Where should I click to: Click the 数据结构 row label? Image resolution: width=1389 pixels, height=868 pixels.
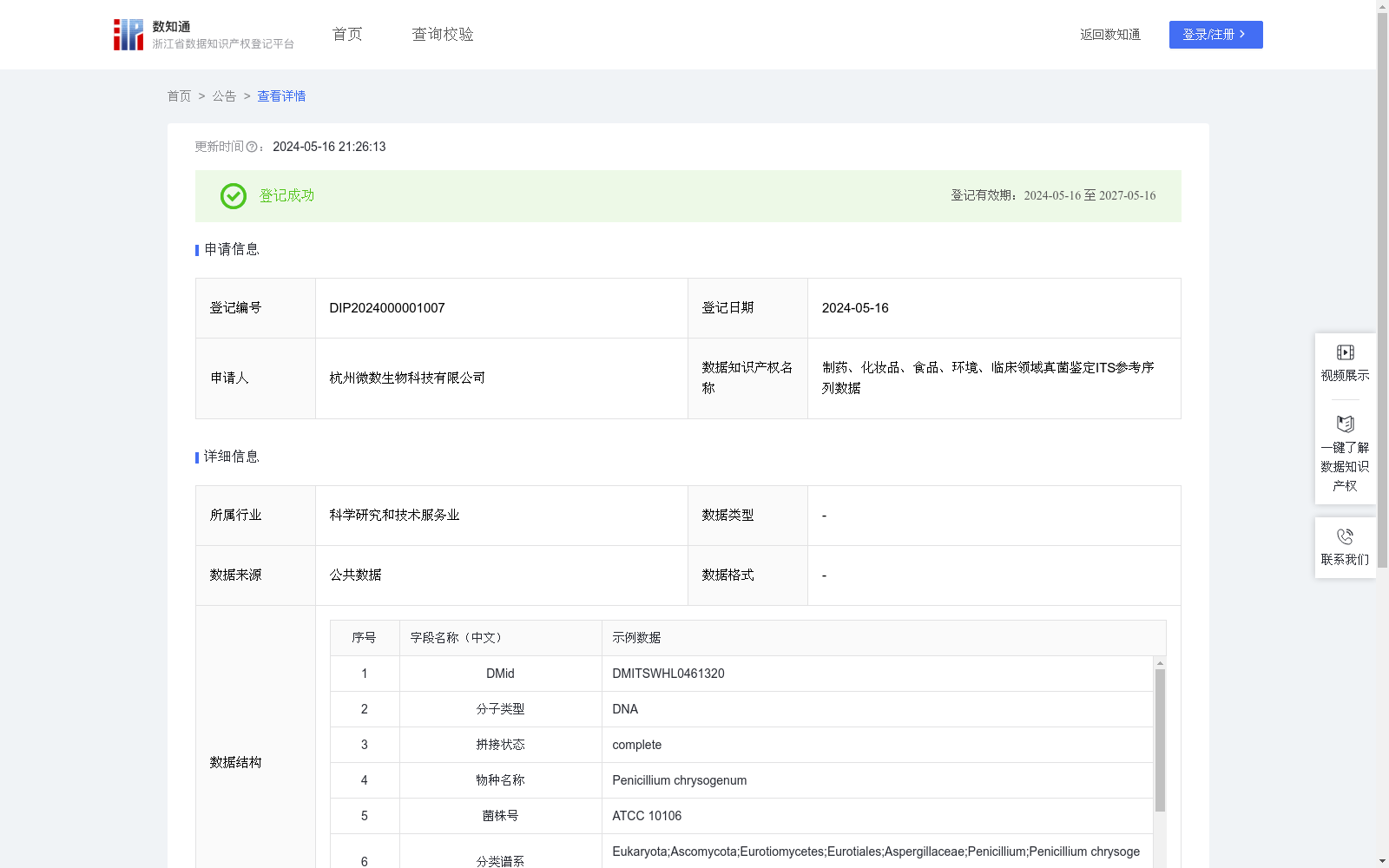[x=235, y=762]
